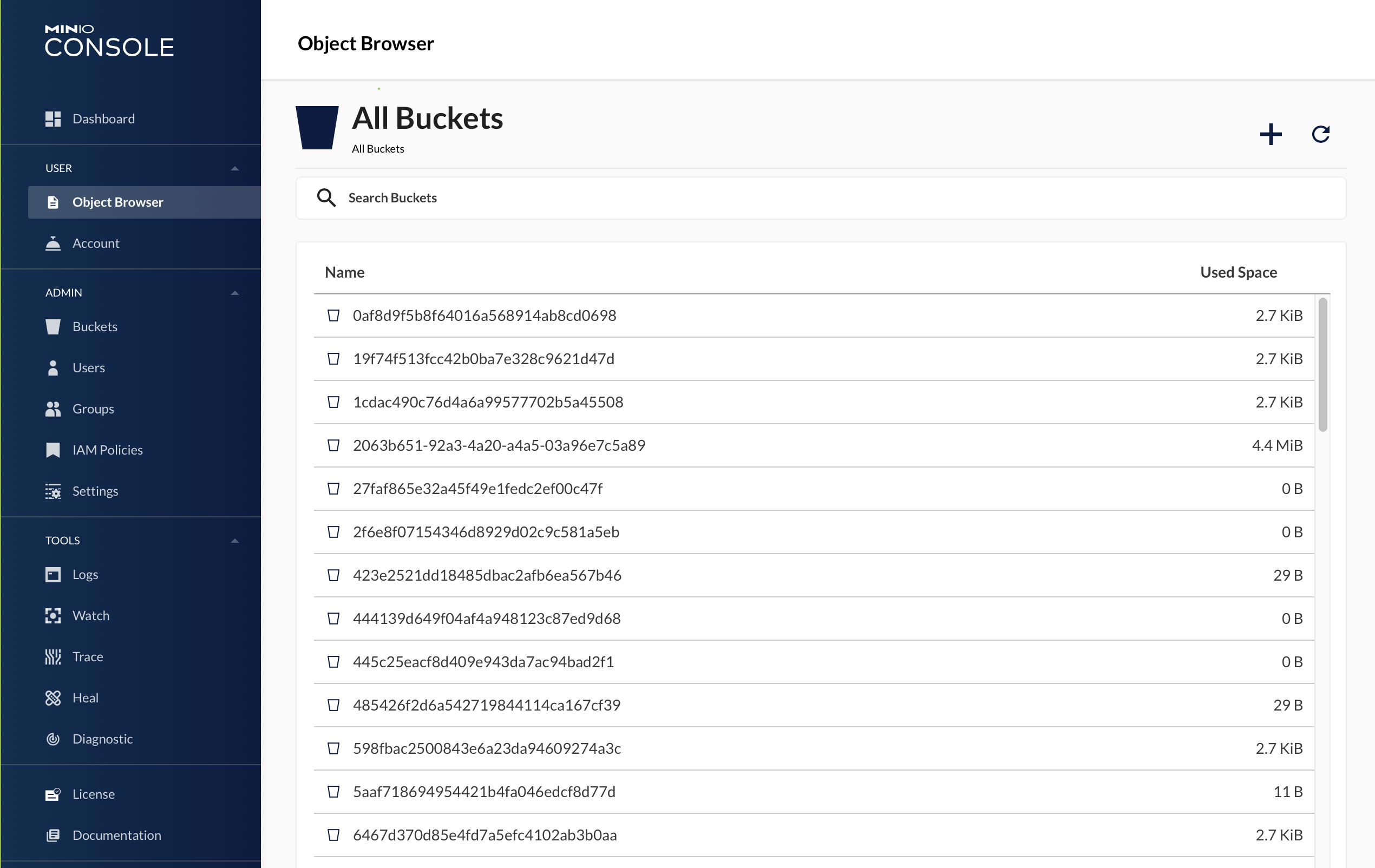Open bucket 444139d649f04af4a948123c87ed9d68

814,619
